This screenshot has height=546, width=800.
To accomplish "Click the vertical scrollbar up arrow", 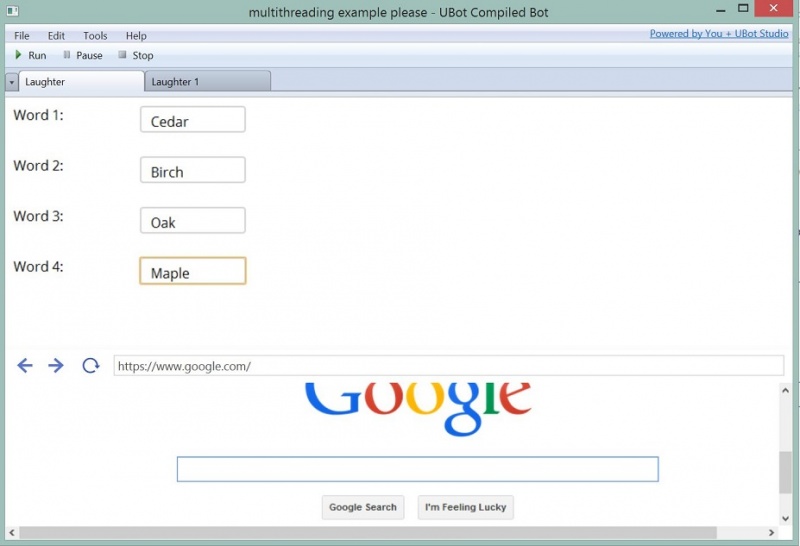I will (785, 390).
